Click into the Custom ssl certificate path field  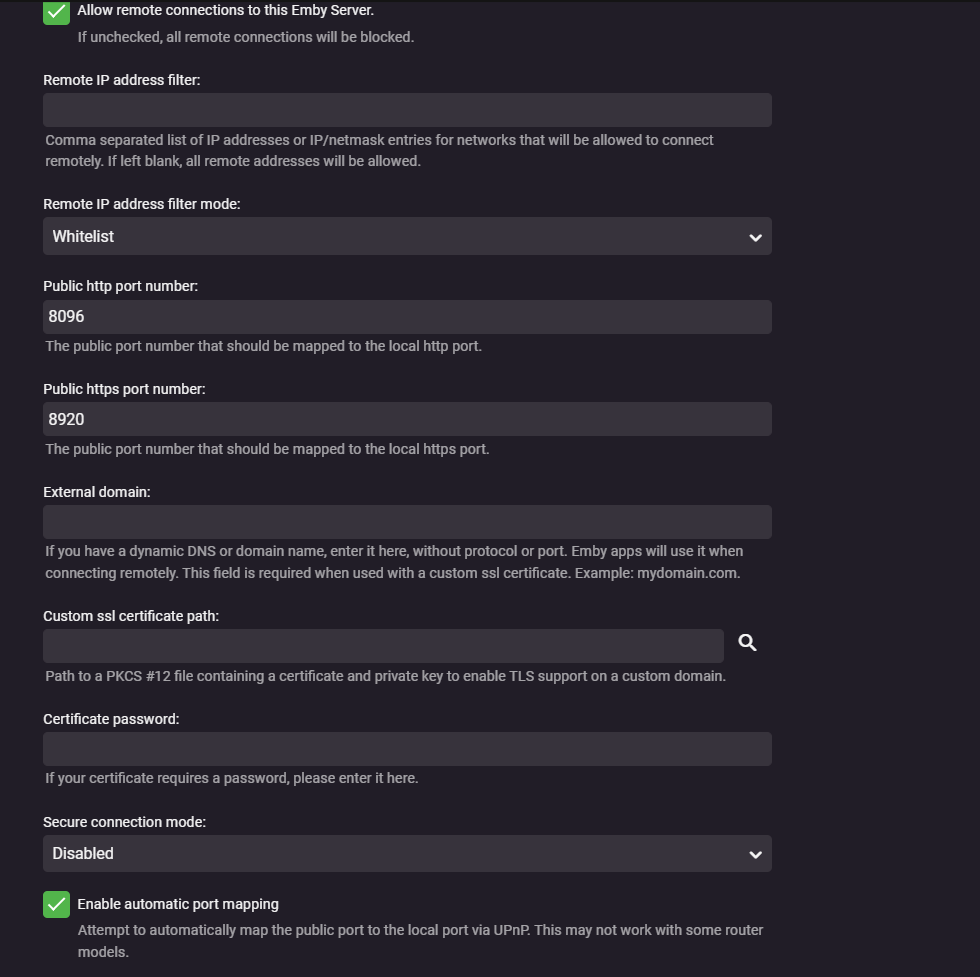click(x=383, y=646)
